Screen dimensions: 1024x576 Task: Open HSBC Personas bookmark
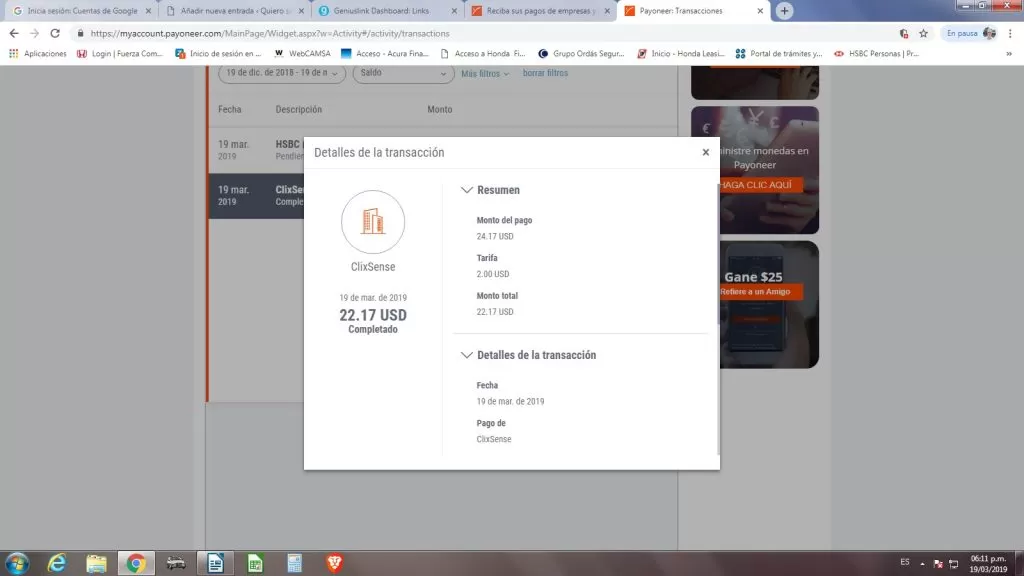point(876,54)
